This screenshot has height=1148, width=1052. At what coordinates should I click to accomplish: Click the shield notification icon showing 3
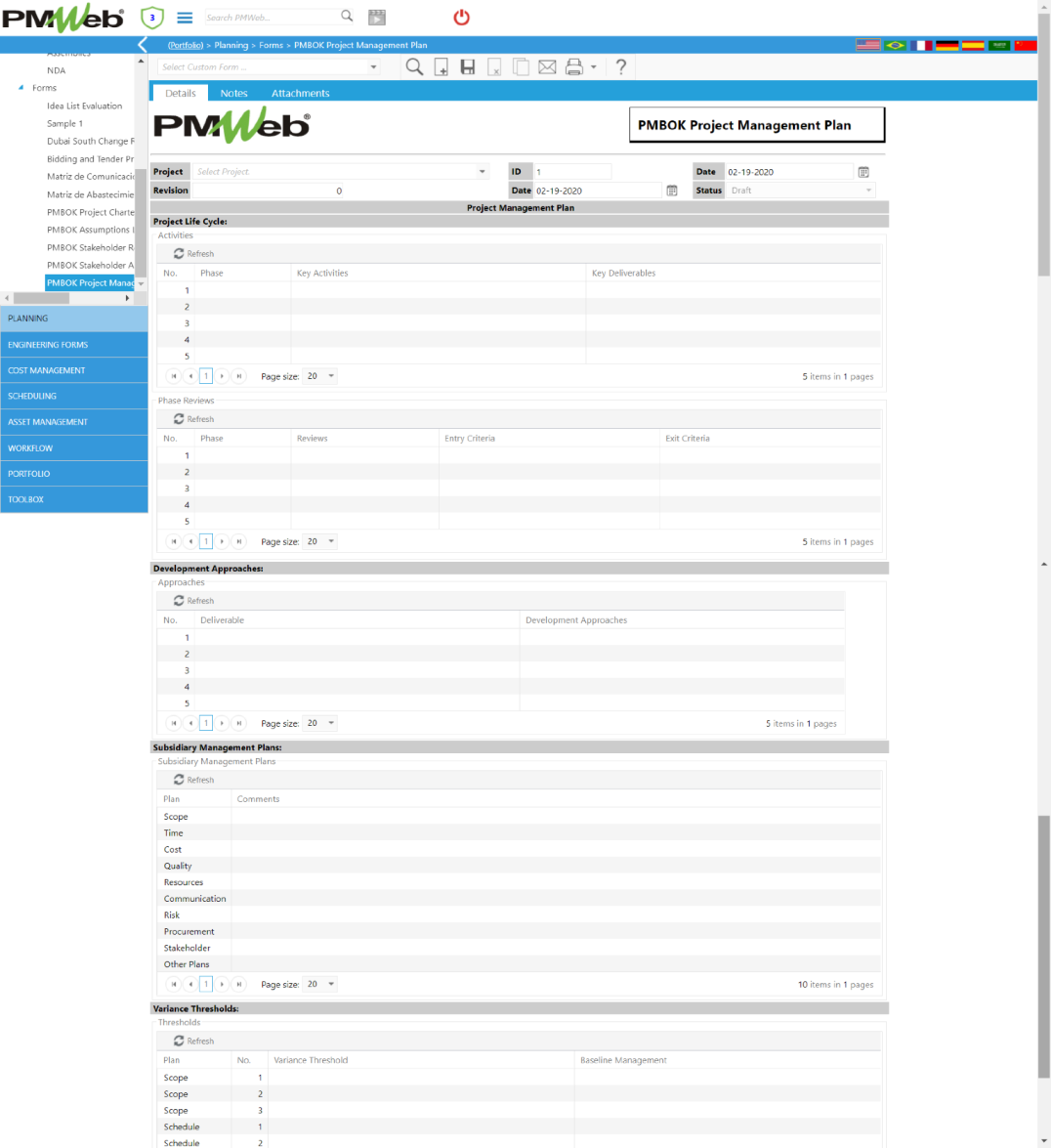click(x=151, y=18)
